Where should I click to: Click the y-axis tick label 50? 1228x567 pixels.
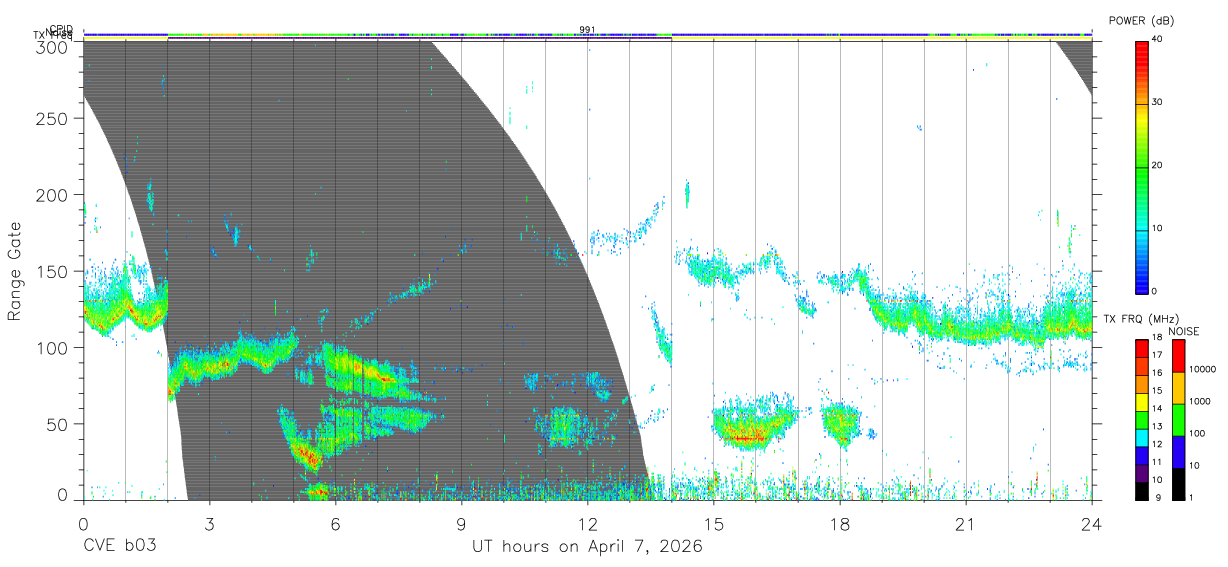click(x=59, y=424)
